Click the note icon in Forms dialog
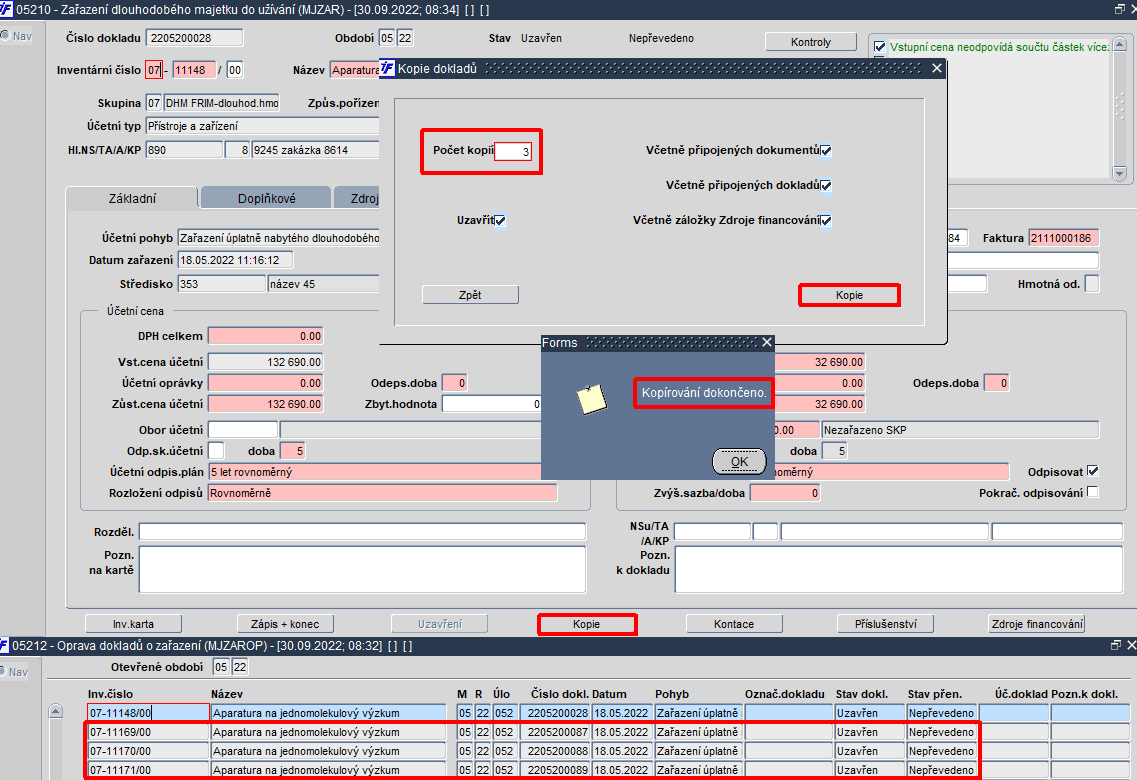This screenshot has width=1137, height=780. 592,399
